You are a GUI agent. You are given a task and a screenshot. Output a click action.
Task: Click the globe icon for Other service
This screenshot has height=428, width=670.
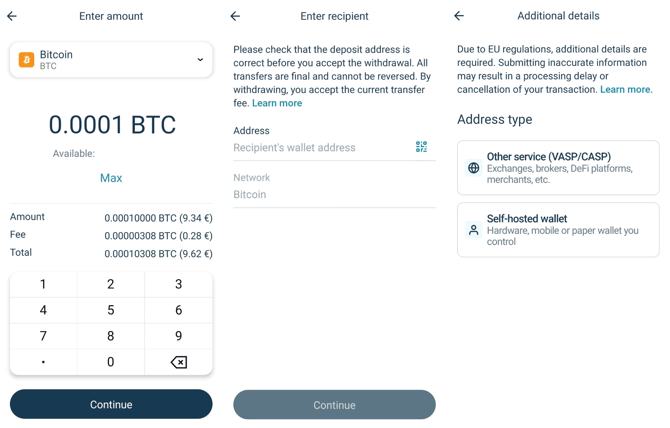(473, 168)
